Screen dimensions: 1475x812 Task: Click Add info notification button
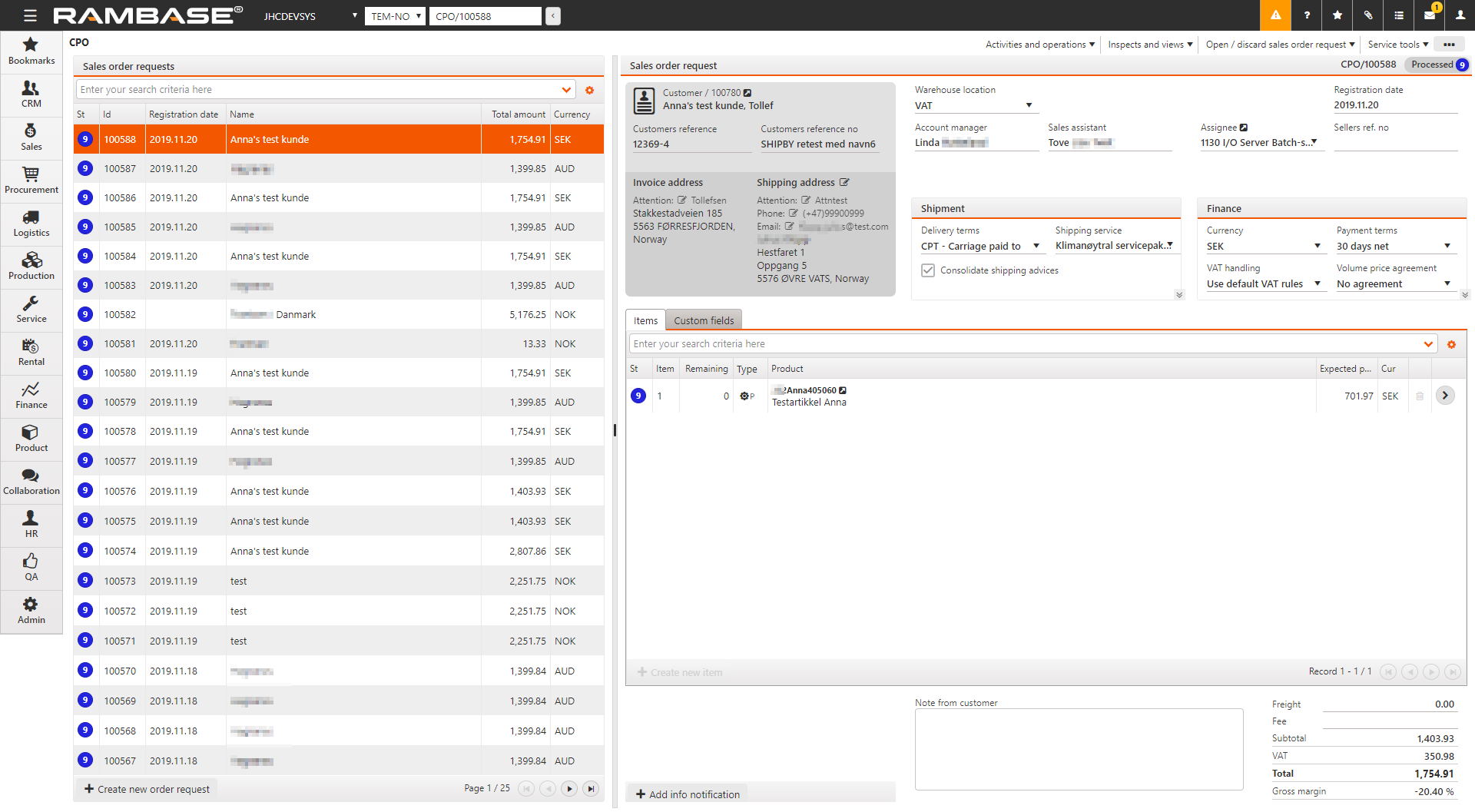point(688,794)
